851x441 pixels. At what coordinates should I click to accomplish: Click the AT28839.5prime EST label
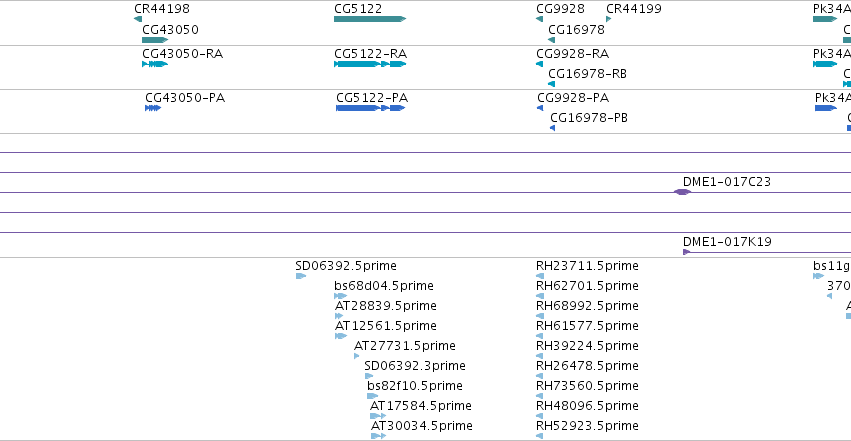point(385,306)
